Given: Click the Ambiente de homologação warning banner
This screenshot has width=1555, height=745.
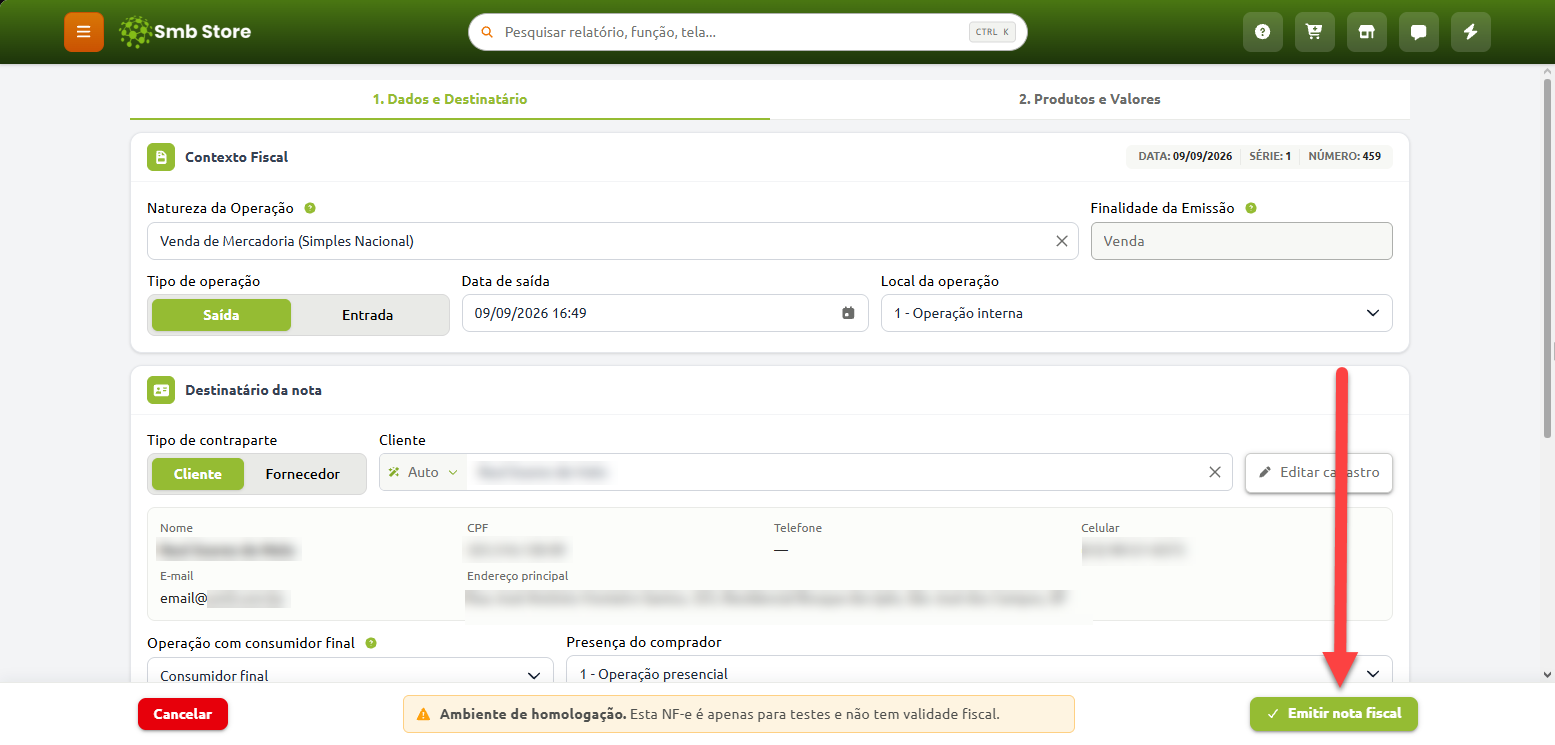Looking at the screenshot, I should (739, 714).
